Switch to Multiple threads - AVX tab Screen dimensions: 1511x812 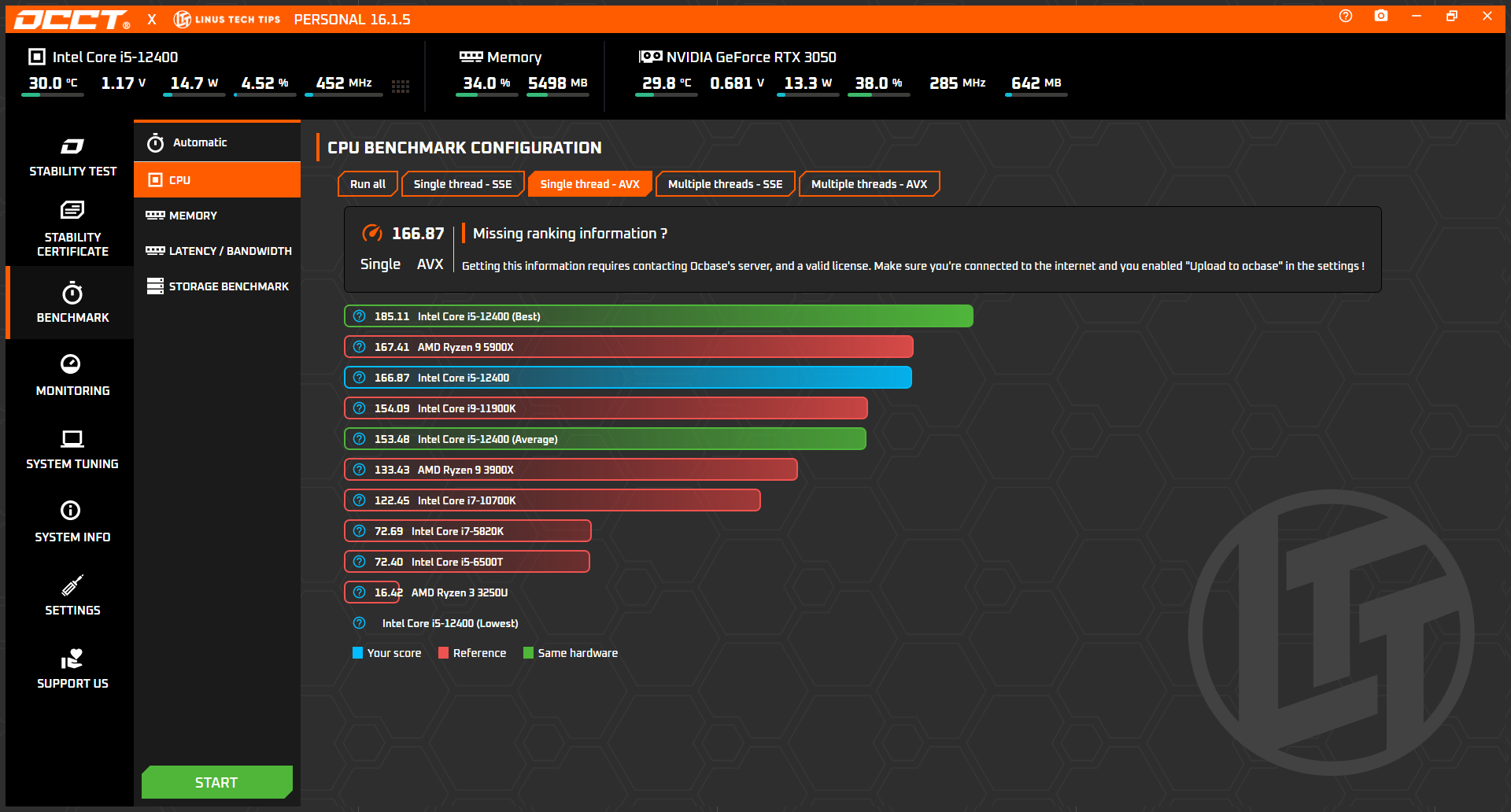pos(869,184)
